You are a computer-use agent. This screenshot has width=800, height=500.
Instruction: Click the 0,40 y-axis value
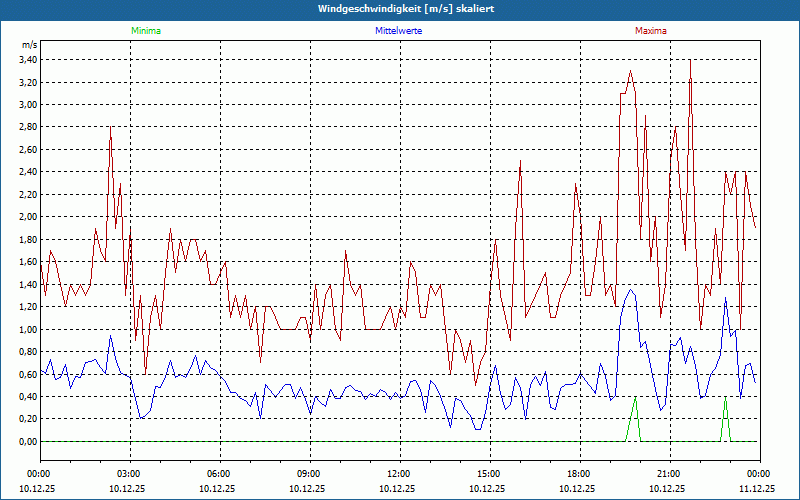click(x=28, y=396)
